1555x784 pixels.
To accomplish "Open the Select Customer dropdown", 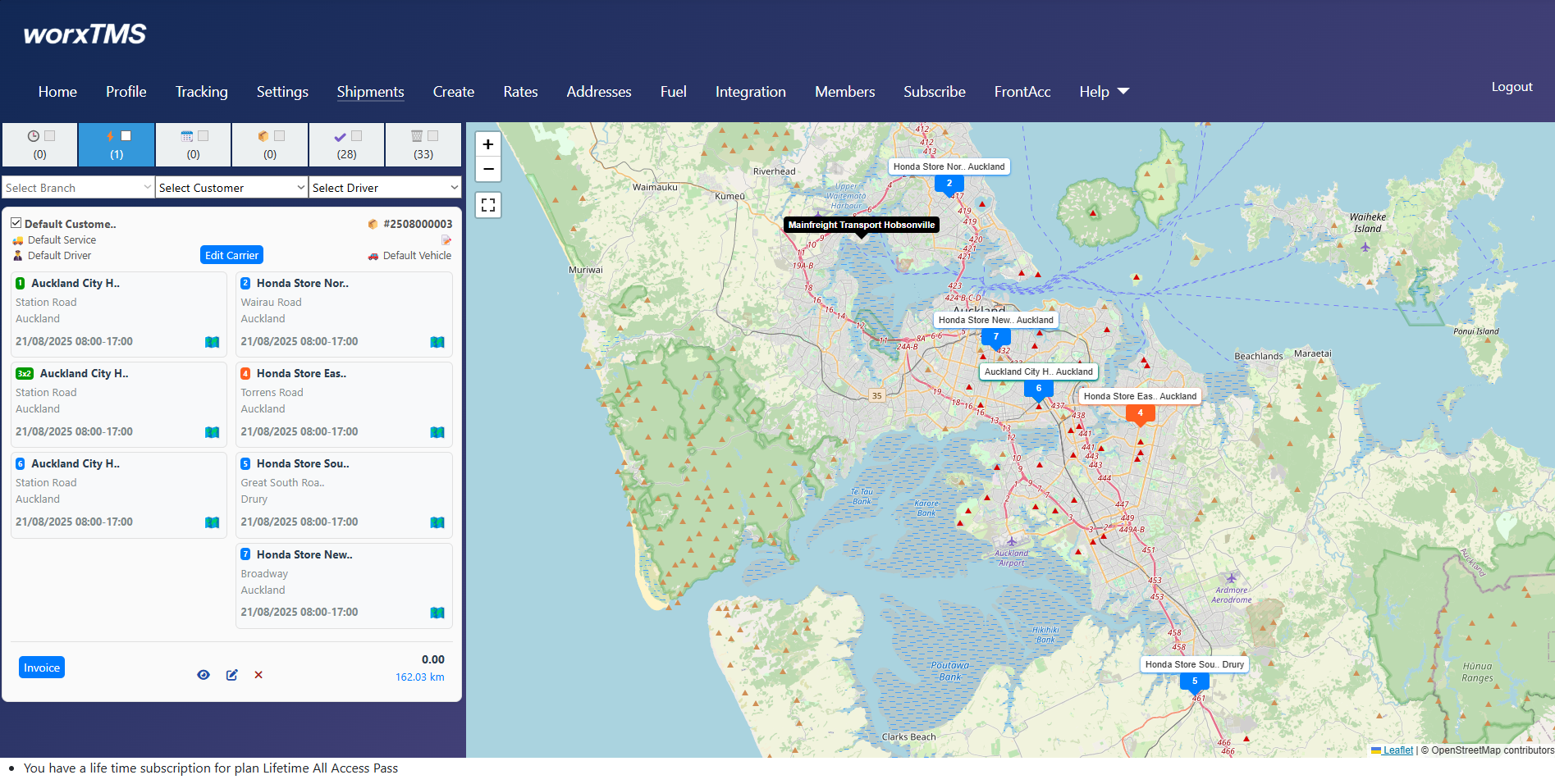I will (231, 187).
